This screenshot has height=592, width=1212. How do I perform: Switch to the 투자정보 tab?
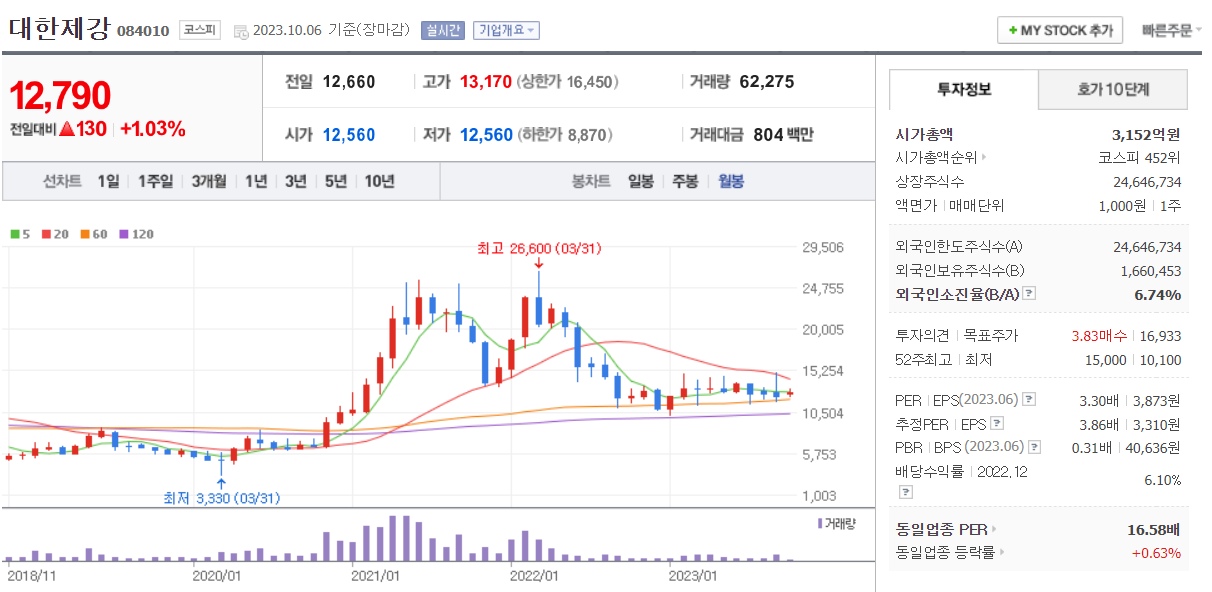[964, 89]
